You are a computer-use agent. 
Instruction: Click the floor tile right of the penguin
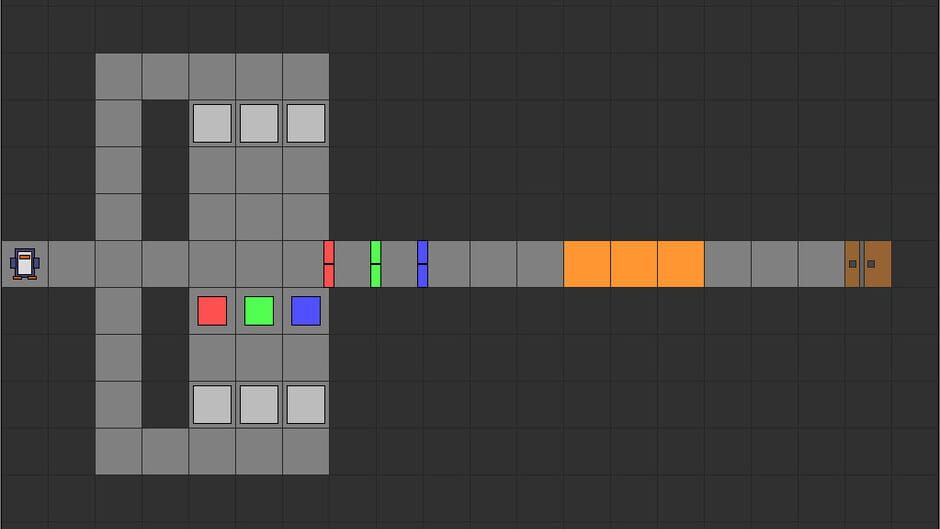coord(72,264)
